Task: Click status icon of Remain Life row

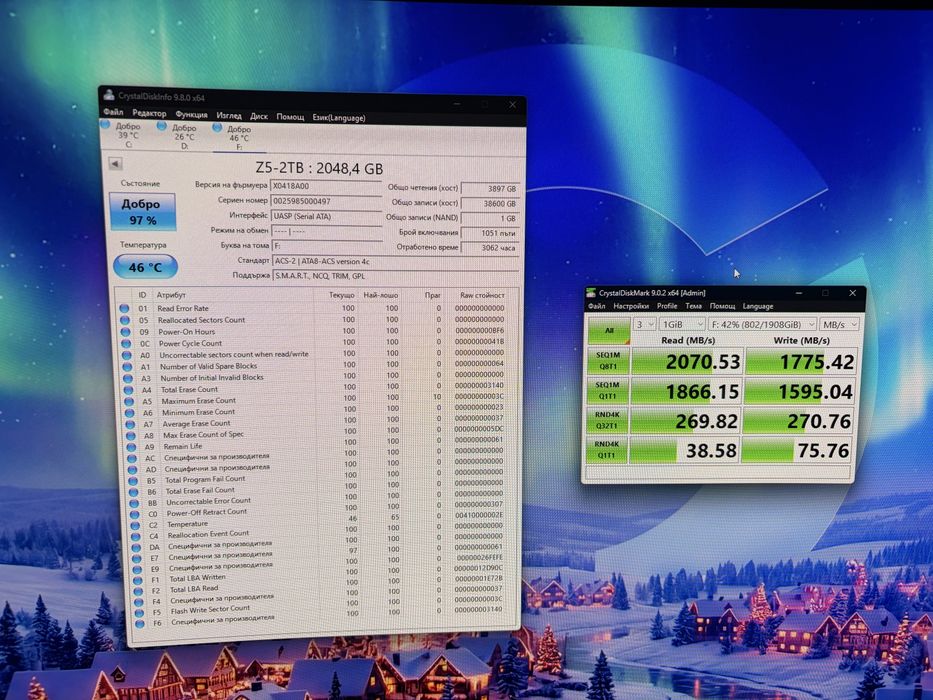Action: pos(132,447)
